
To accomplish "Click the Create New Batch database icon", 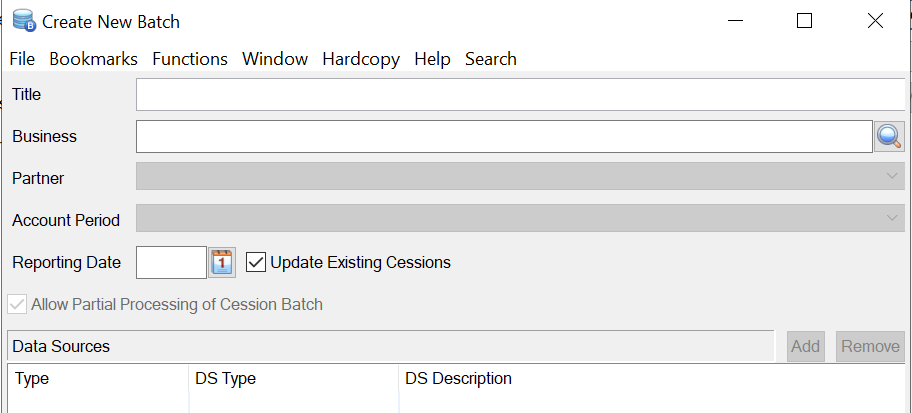I will click(x=23, y=20).
